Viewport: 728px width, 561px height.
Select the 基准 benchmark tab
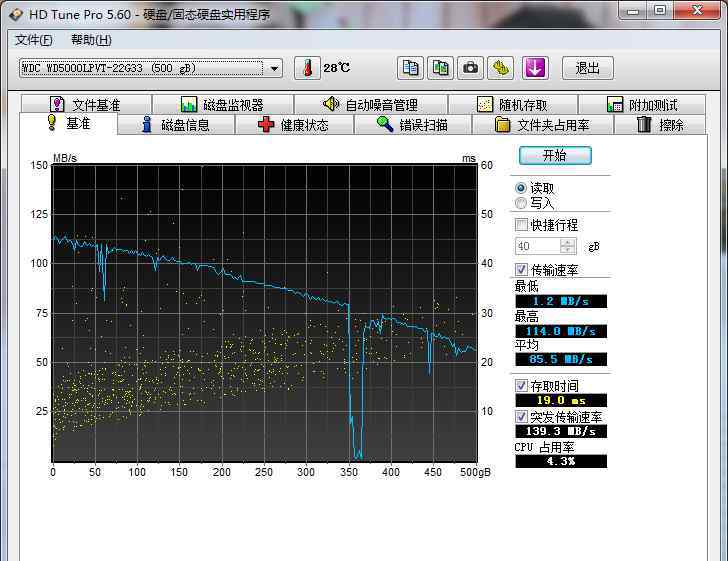coord(68,124)
